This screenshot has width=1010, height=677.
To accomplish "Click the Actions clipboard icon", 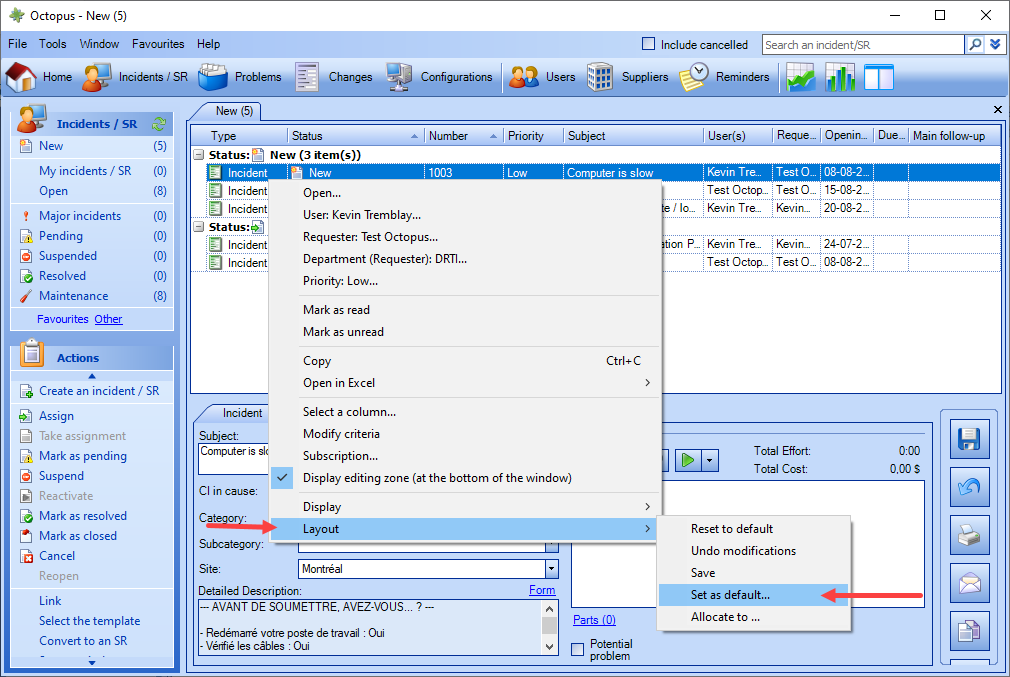I will tap(32, 354).
